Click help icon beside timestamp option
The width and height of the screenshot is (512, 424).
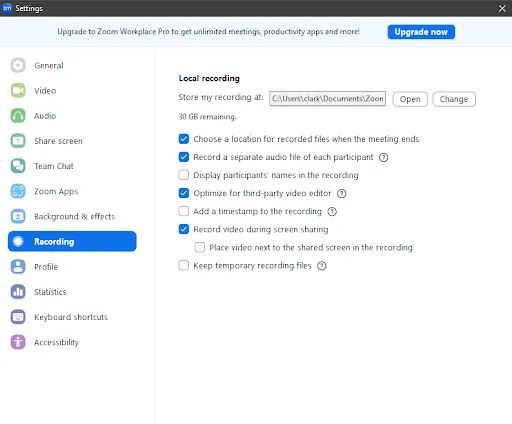pos(332,211)
